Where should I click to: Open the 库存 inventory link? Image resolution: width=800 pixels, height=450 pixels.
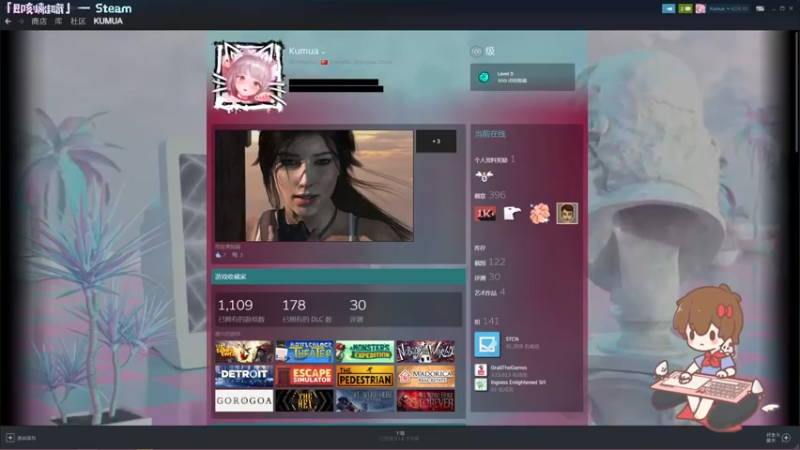point(480,248)
